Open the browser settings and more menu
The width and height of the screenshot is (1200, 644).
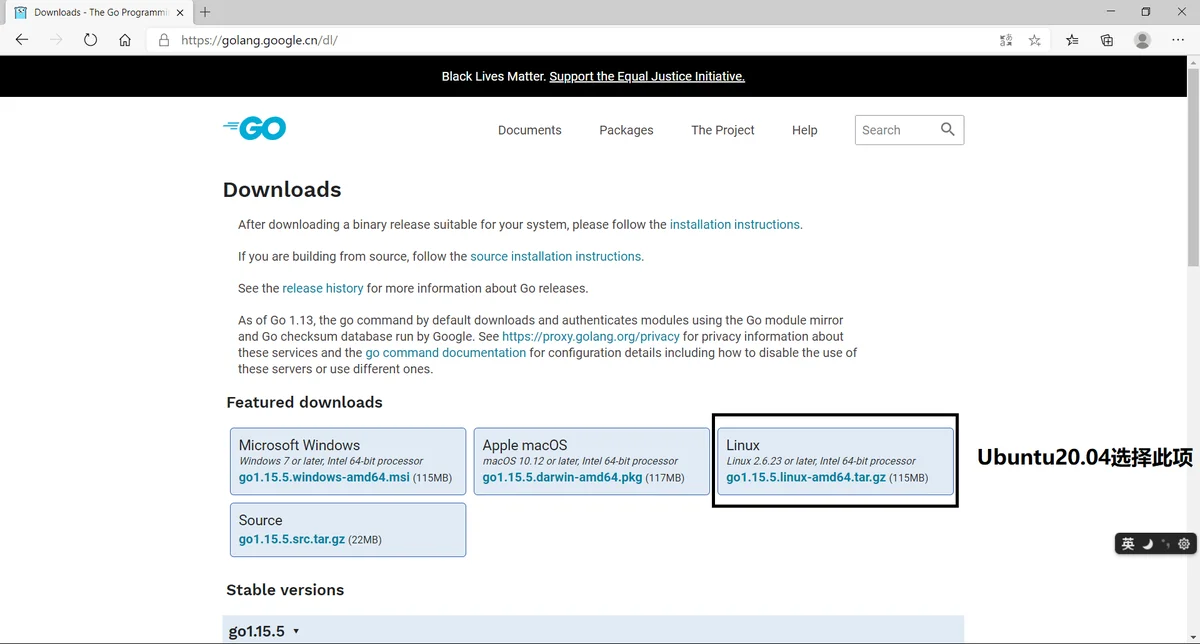pyautogui.click(x=1177, y=40)
